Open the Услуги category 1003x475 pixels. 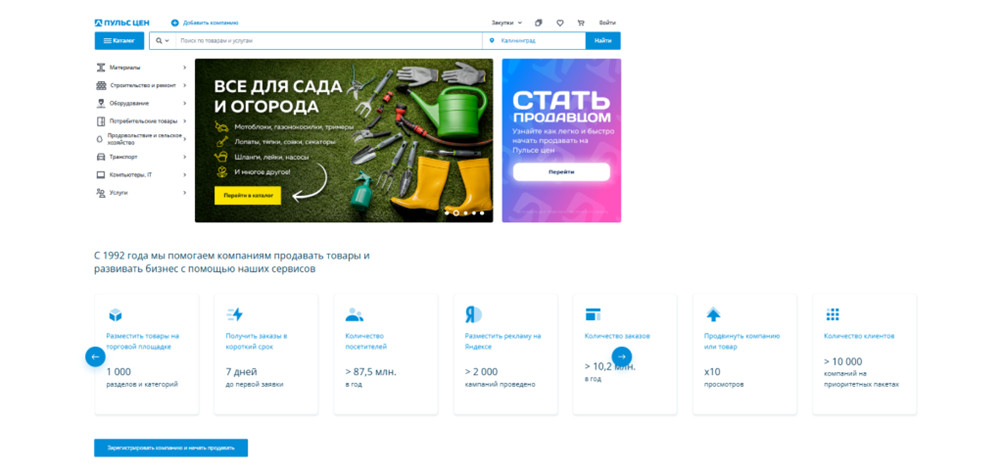pyautogui.click(x=118, y=192)
